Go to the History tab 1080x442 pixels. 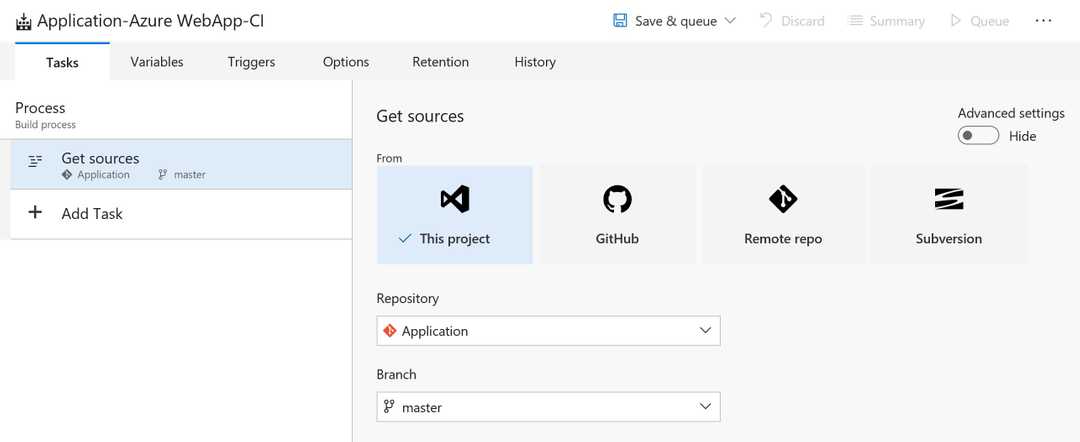click(x=535, y=62)
